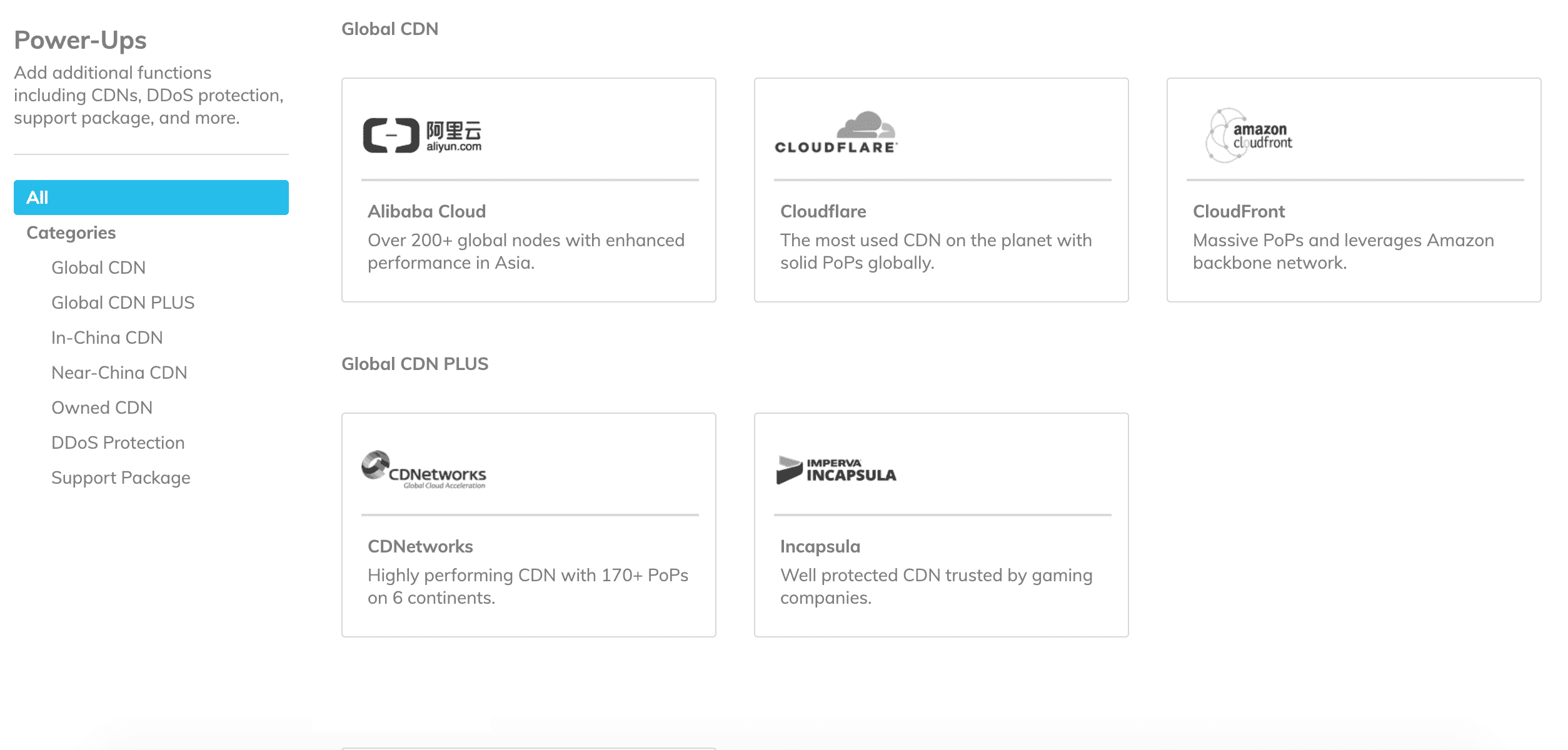Click the Cloudflare cloud logo
The image size is (1568, 750).
[x=837, y=132]
